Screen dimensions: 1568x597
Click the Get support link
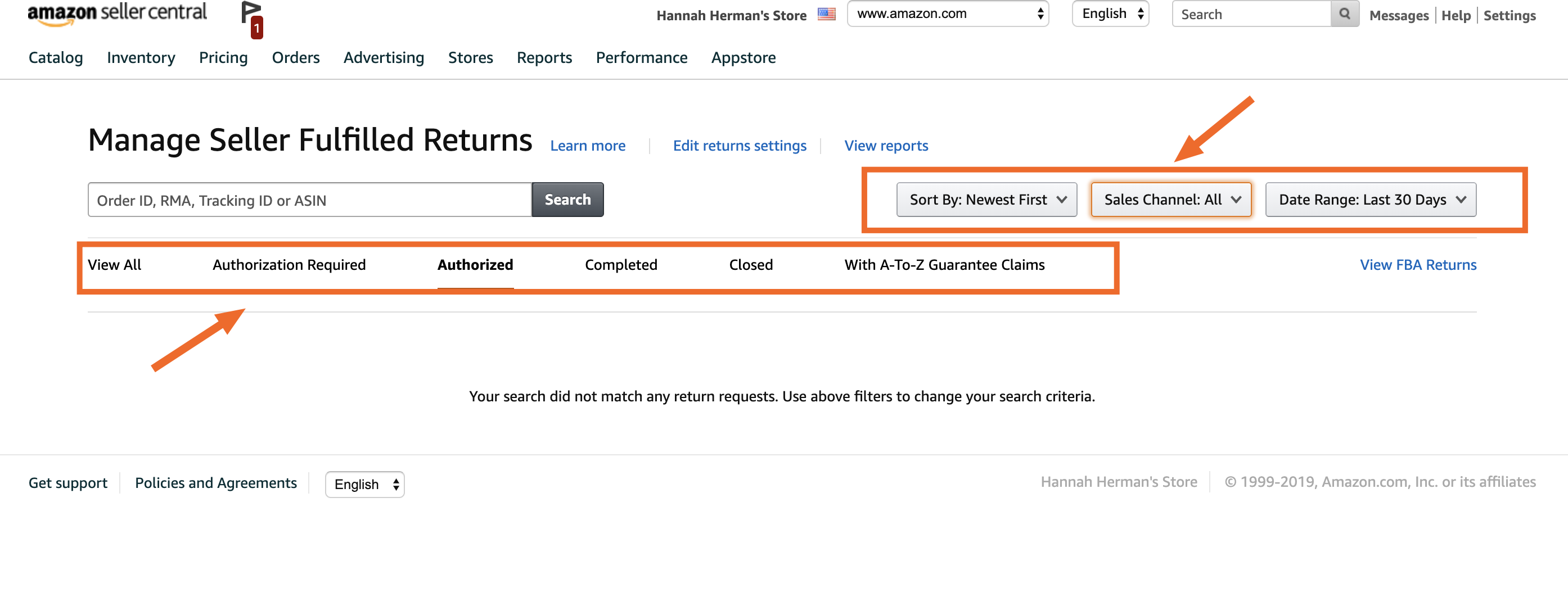(x=67, y=483)
